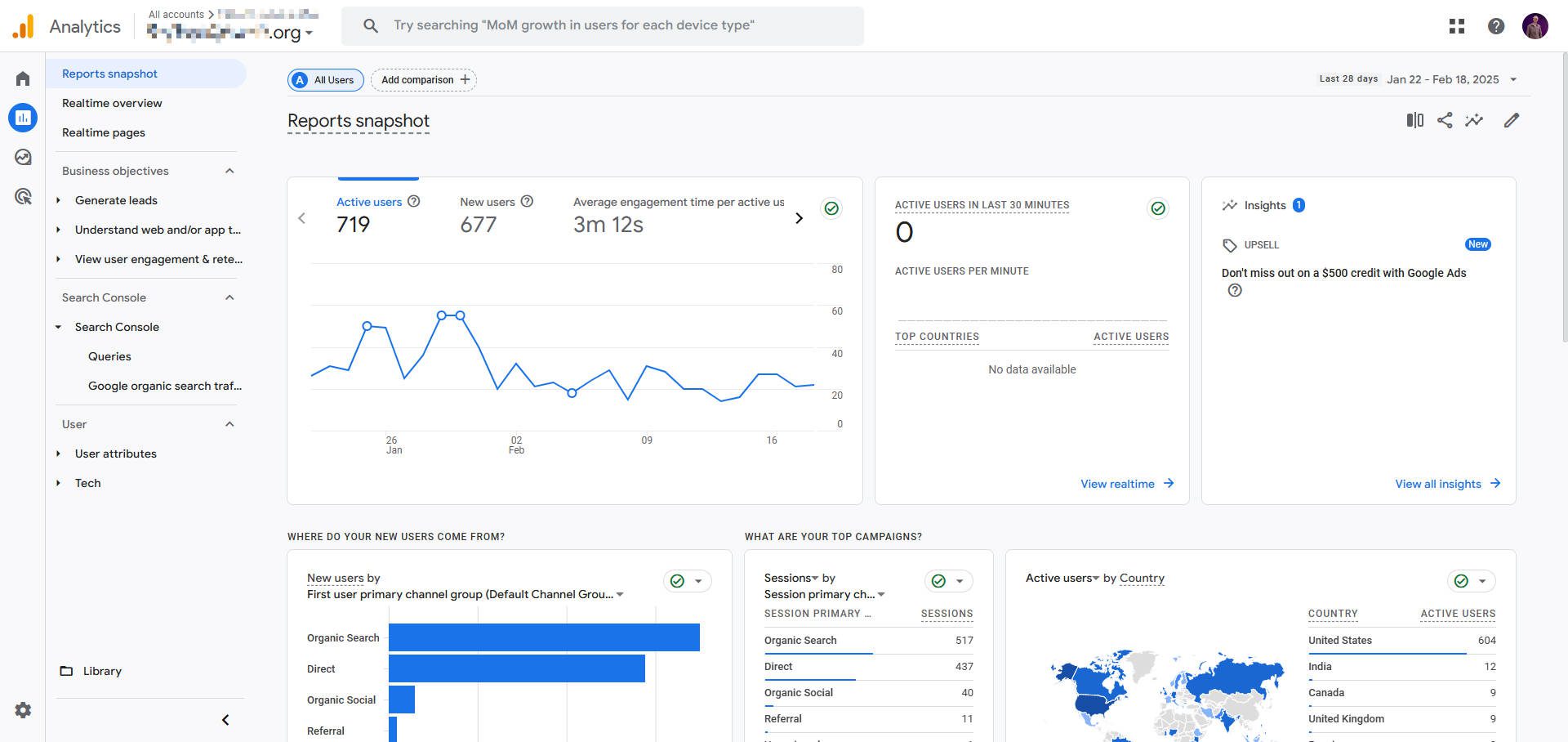Screen dimensions: 1568x742
Task: Open the Google apps launcher grid
Action: (x=1456, y=25)
